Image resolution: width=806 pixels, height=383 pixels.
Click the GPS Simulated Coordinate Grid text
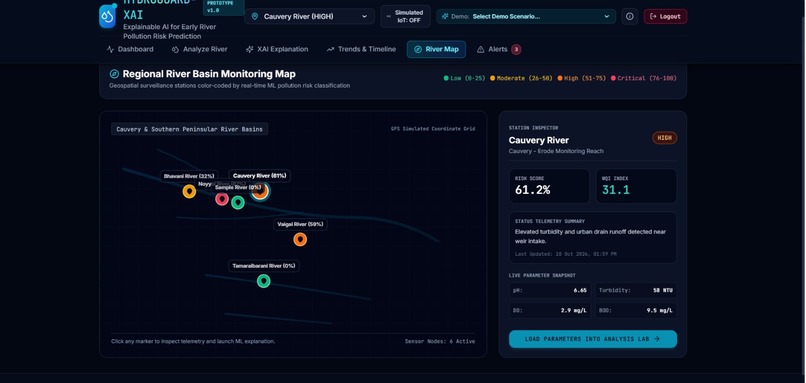(x=433, y=129)
